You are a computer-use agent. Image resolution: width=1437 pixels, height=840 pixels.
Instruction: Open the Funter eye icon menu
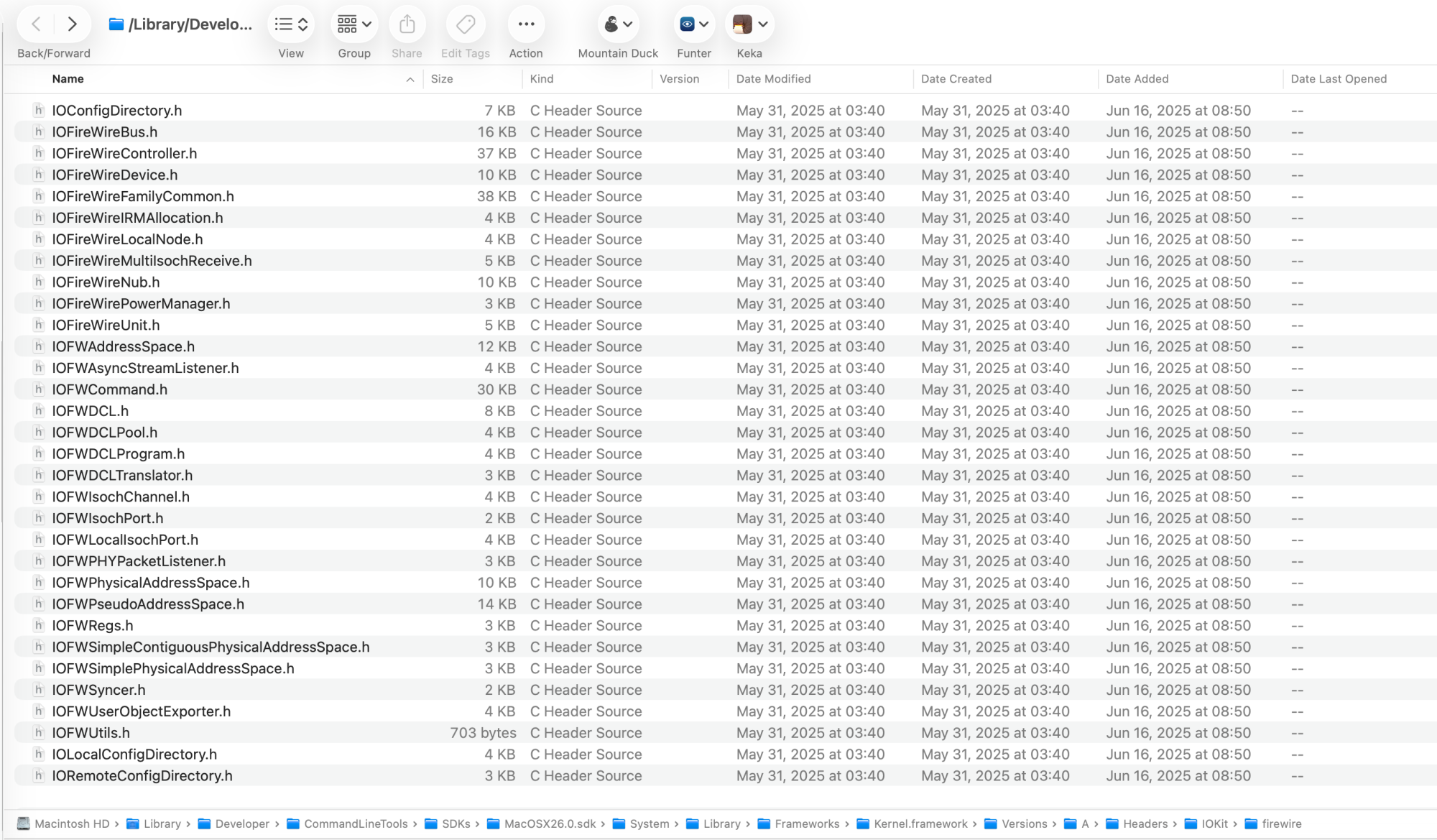point(693,24)
